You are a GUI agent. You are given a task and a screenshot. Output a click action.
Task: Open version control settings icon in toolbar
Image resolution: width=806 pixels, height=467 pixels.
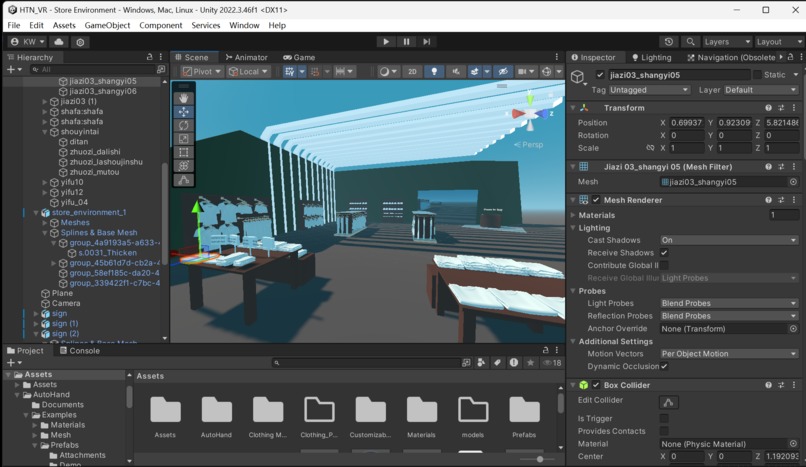coord(80,42)
